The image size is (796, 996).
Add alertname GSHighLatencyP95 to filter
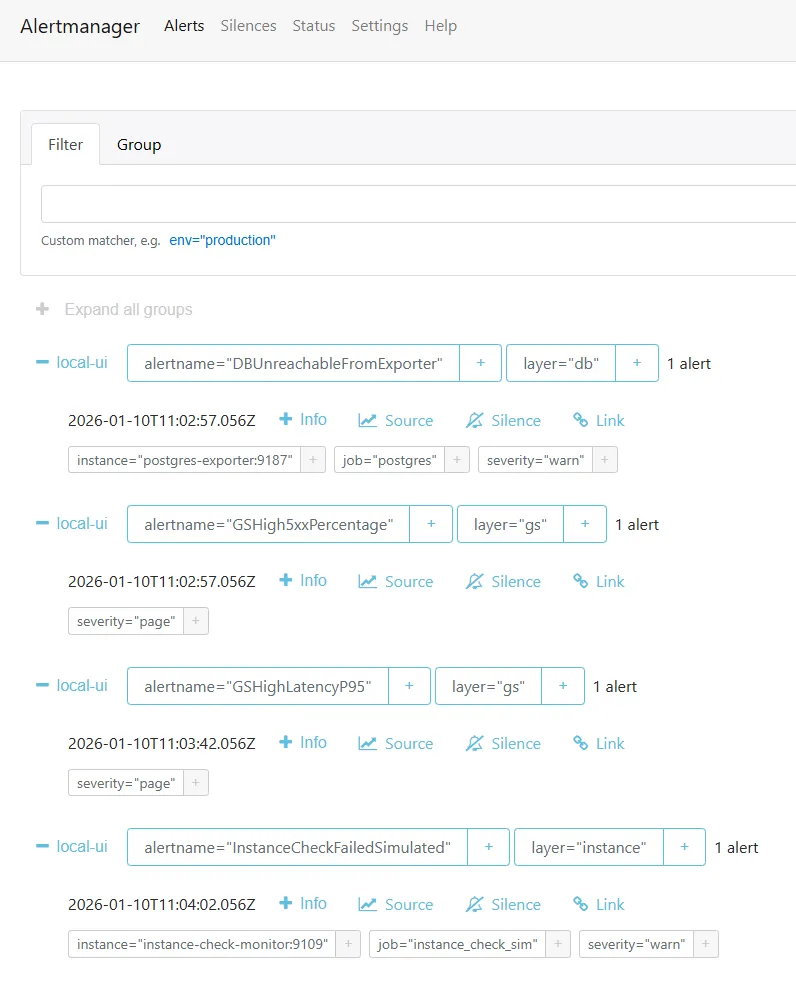point(410,686)
